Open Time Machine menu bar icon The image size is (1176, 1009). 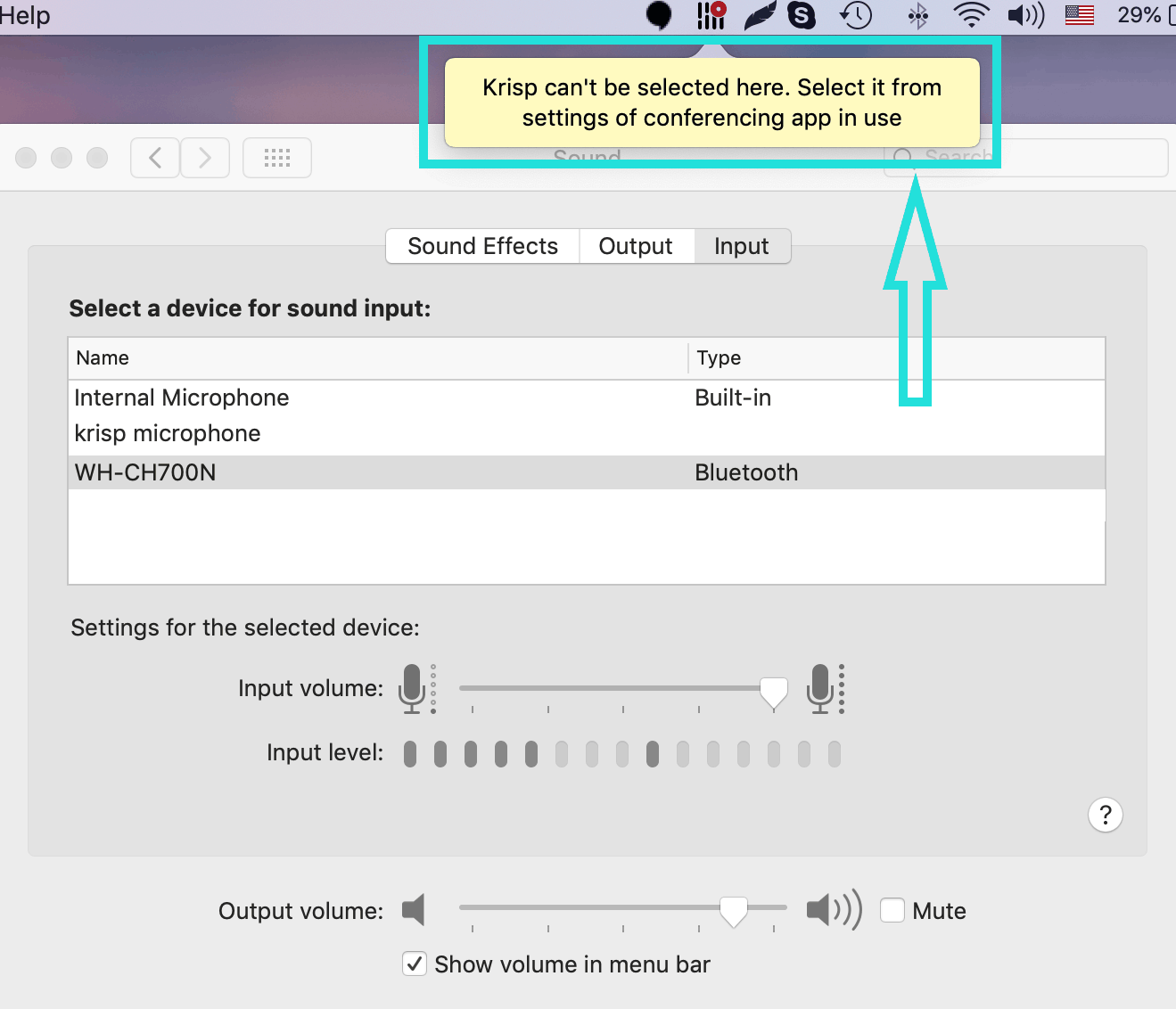pos(856,15)
